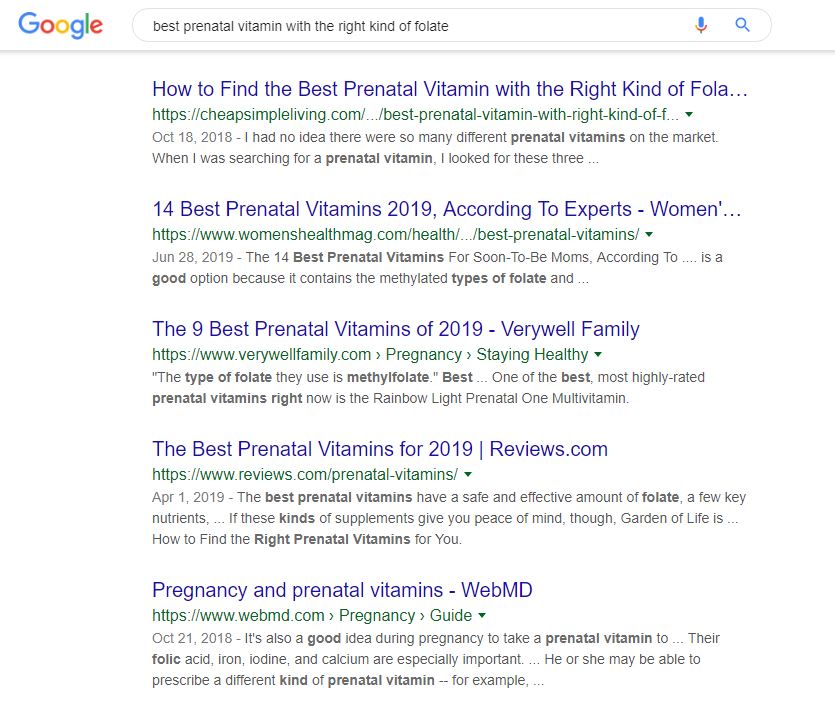
Task: Open webmd.com result dropdown arrow
Action: click(x=481, y=615)
